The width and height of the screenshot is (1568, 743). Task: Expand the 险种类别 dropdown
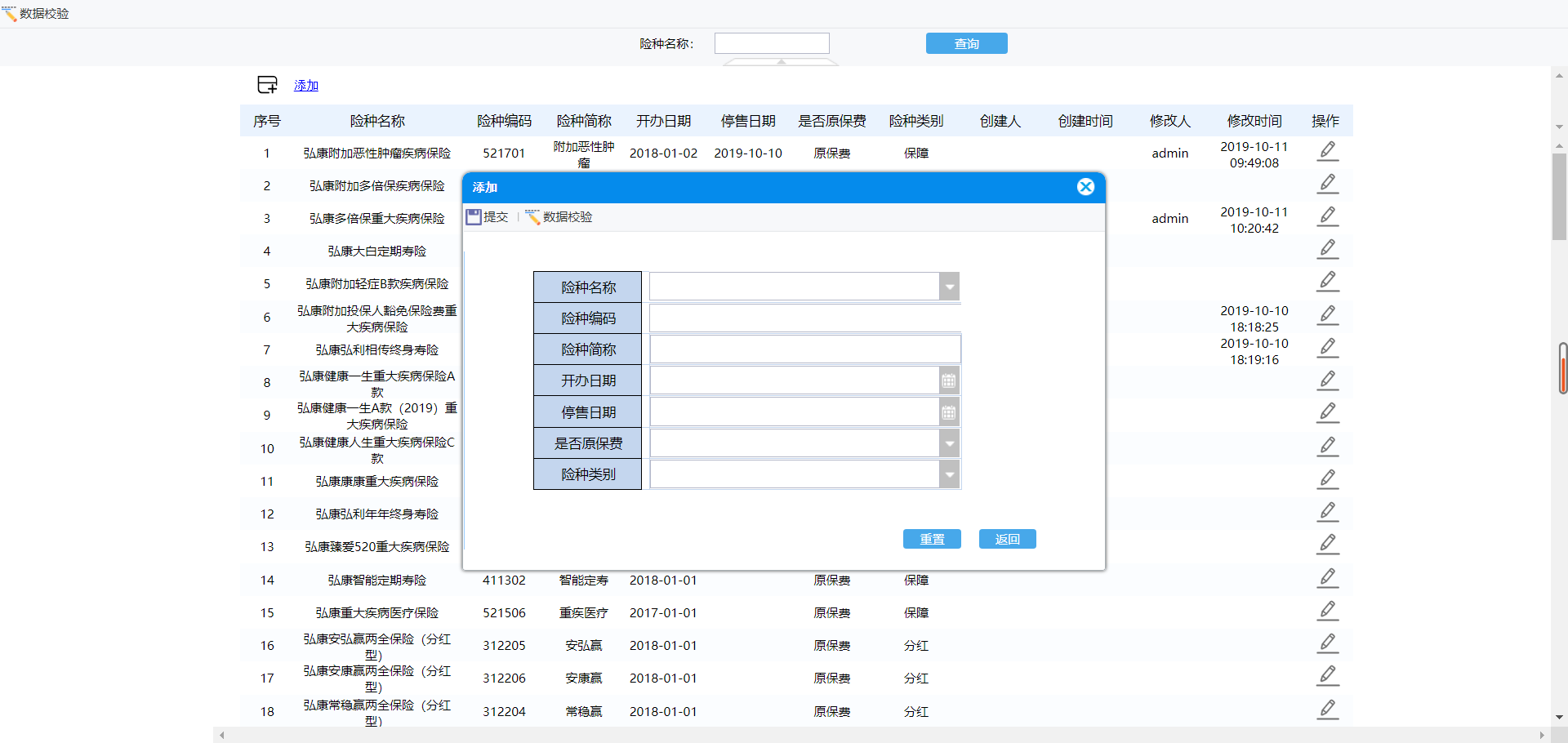tap(949, 474)
